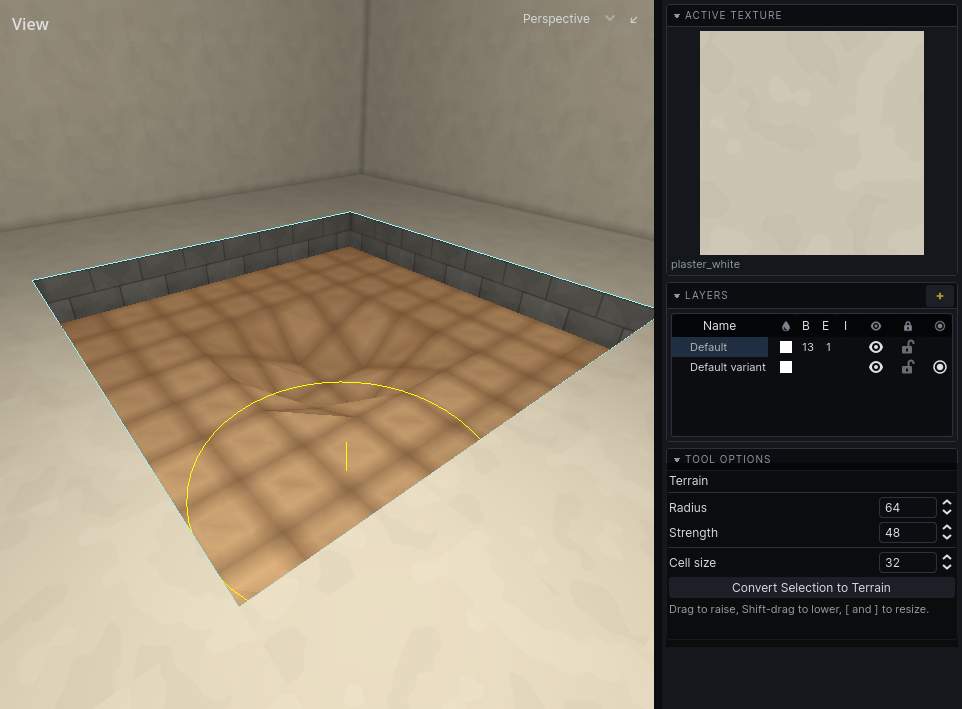
Task: Toggle lock on the Default variant layer
Action: coord(908,367)
